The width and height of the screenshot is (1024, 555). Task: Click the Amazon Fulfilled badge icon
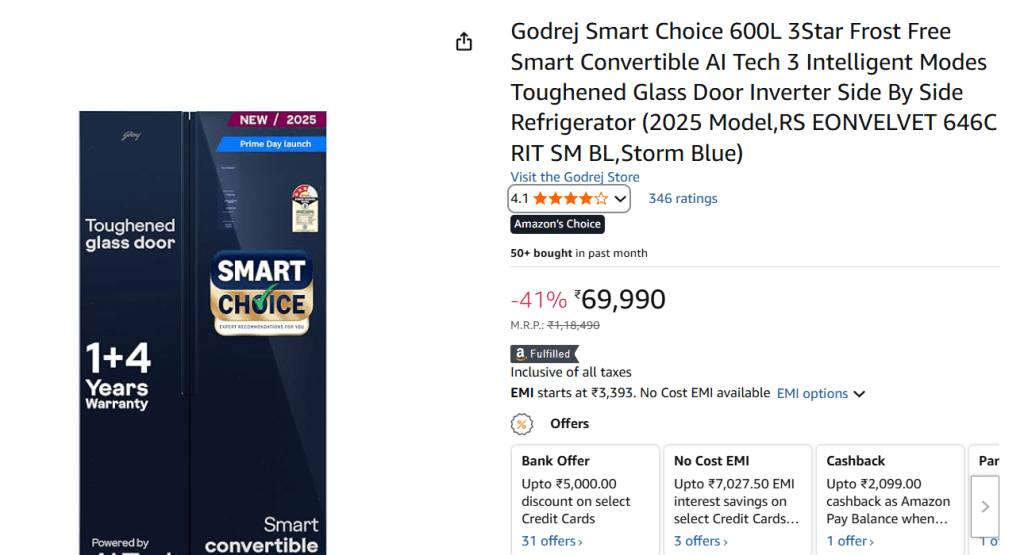pyautogui.click(x=544, y=354)
